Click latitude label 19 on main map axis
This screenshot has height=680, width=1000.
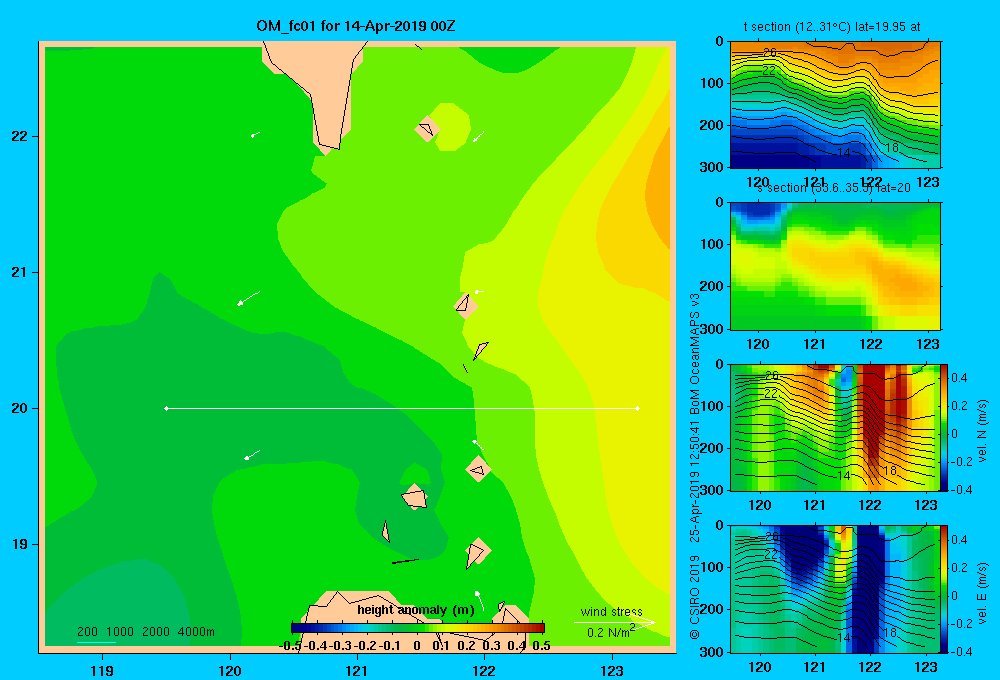click(20, 544)
